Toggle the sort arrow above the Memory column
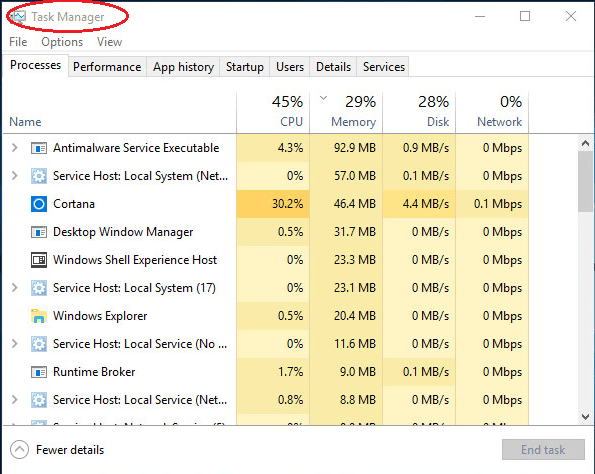595x474 pixels. coord(323,98)
